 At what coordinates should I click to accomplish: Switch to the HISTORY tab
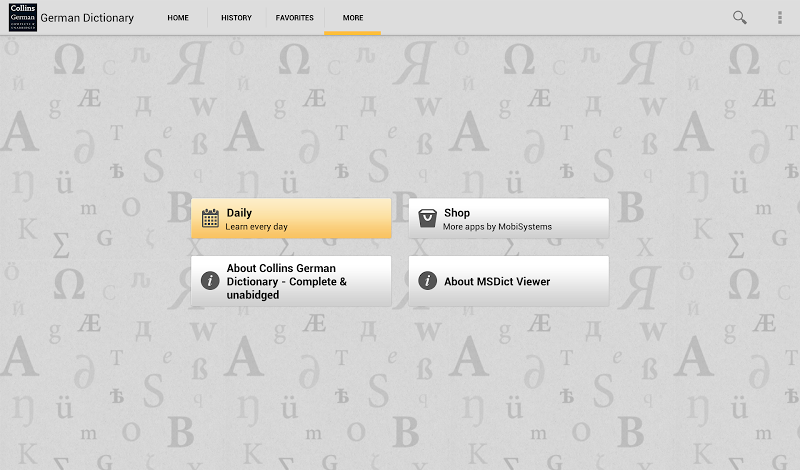236,18
